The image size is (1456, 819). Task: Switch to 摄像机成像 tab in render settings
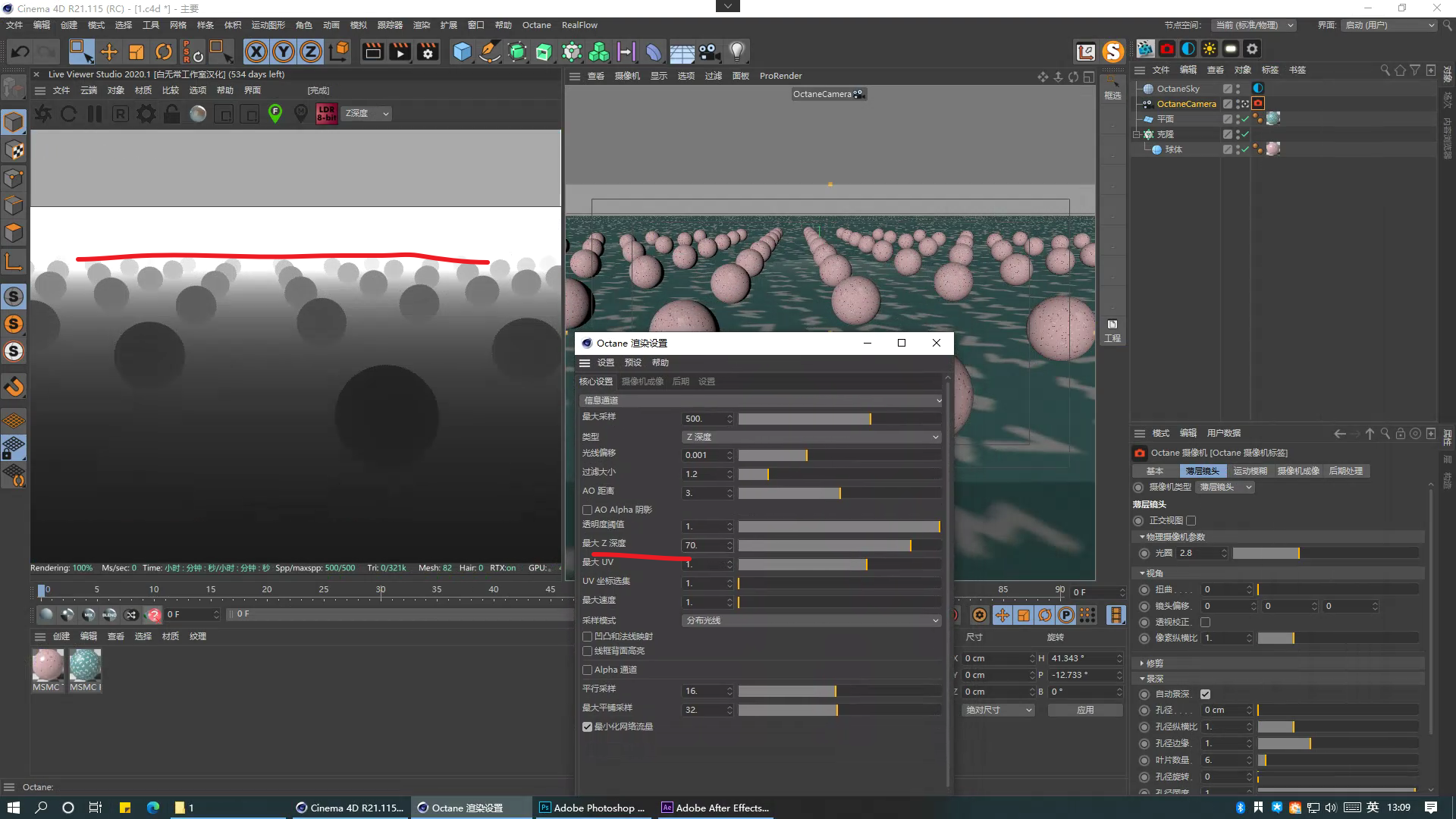pyautogui.click(x=642, y=381)
